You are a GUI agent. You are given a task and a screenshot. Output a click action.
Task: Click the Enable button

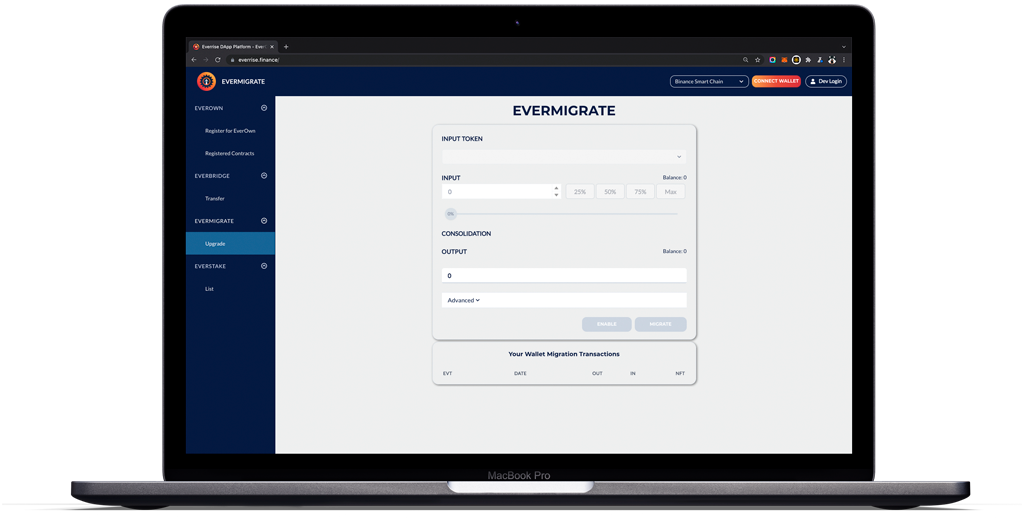coord(607,324)
